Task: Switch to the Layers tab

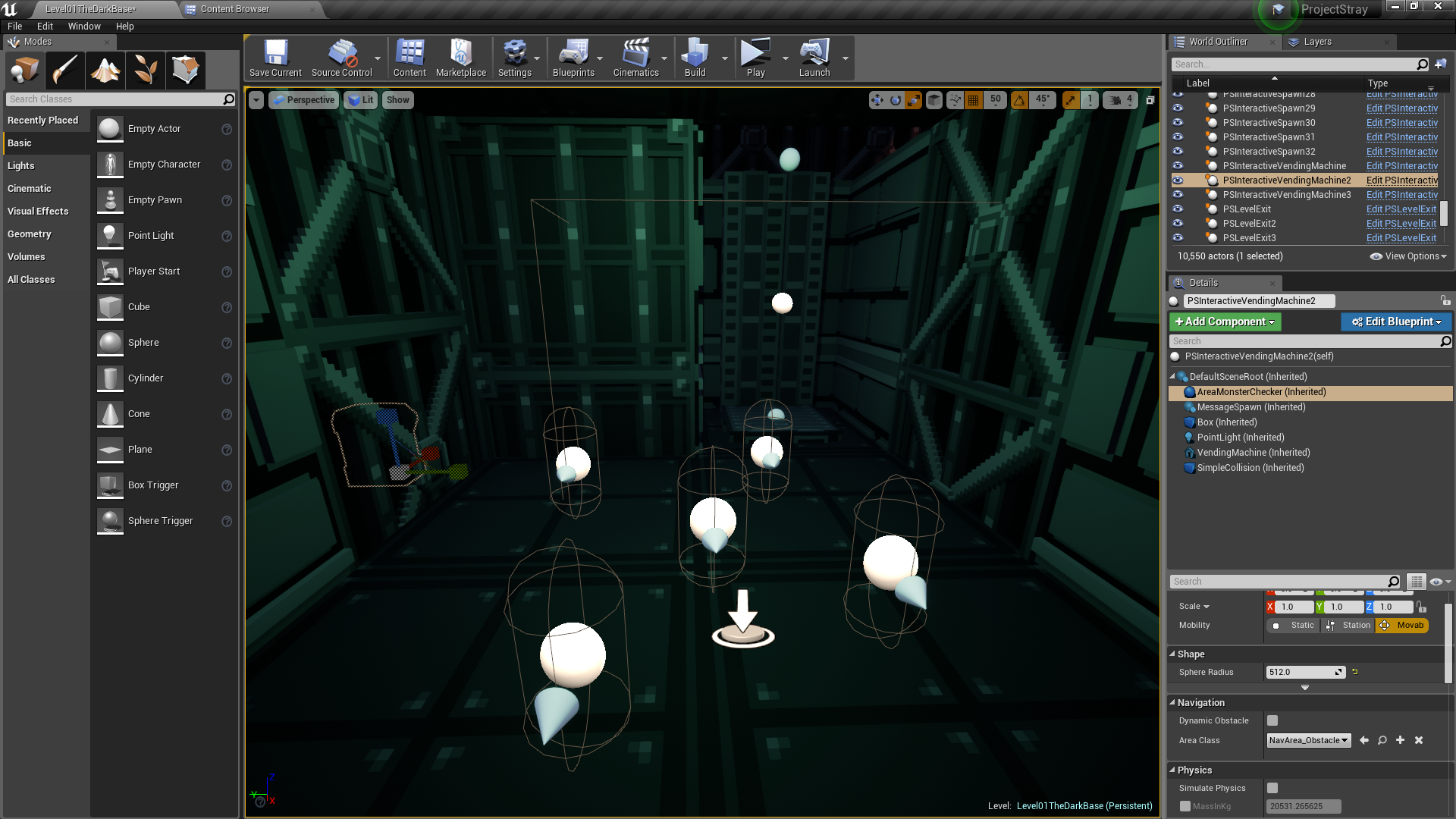Action: coord(1316,42)
